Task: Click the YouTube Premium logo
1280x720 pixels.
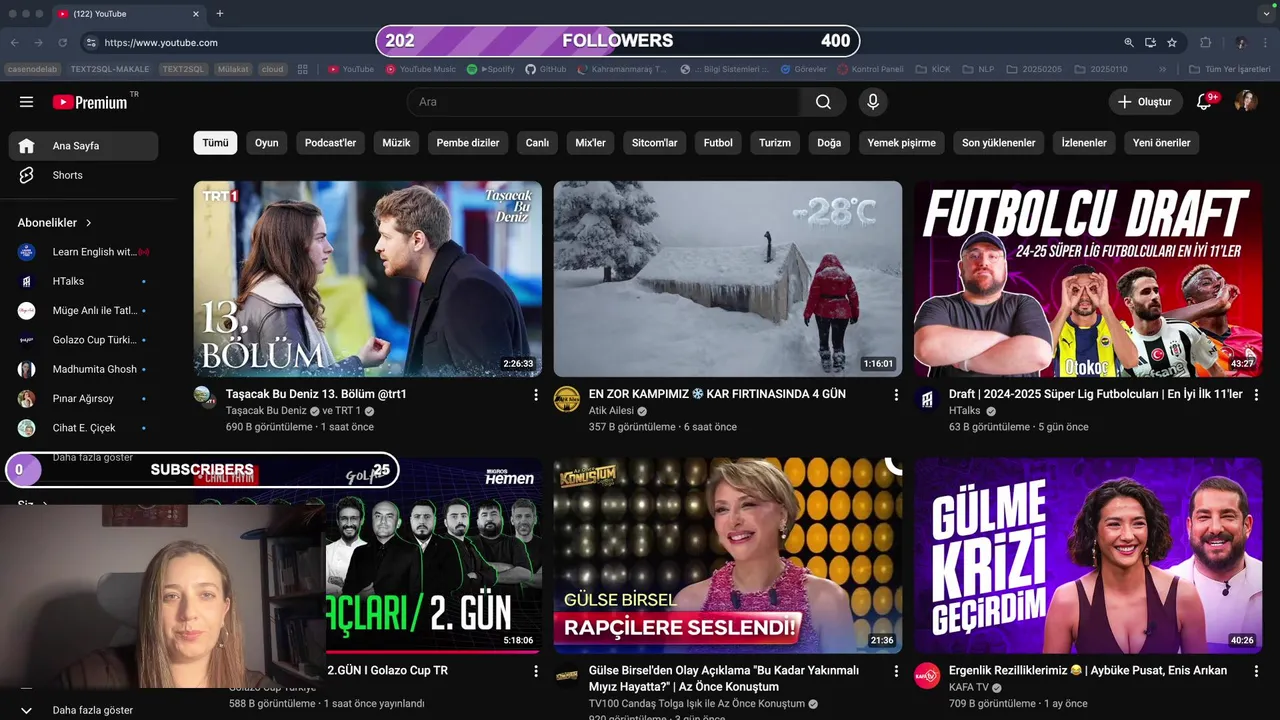Action: click(90, 102)
